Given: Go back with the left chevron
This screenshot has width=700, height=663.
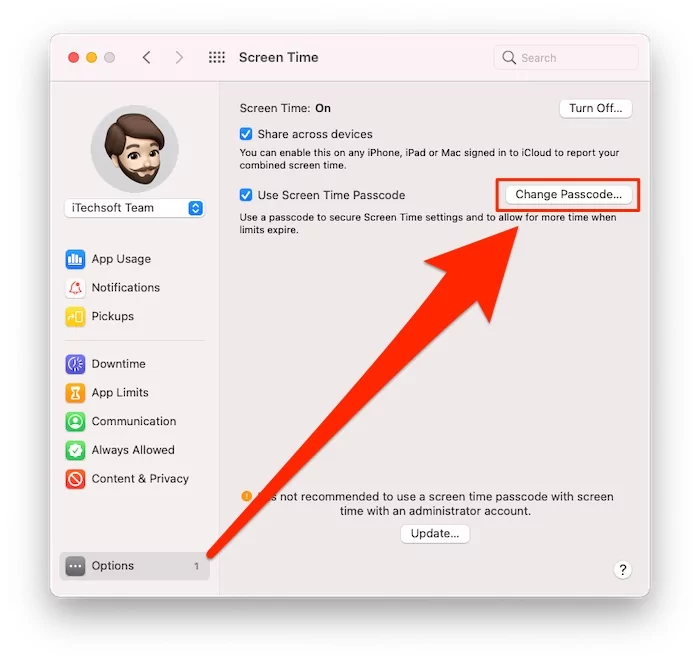Looking at the screenshot, I should pyautogui.click(x=146, y=58).
